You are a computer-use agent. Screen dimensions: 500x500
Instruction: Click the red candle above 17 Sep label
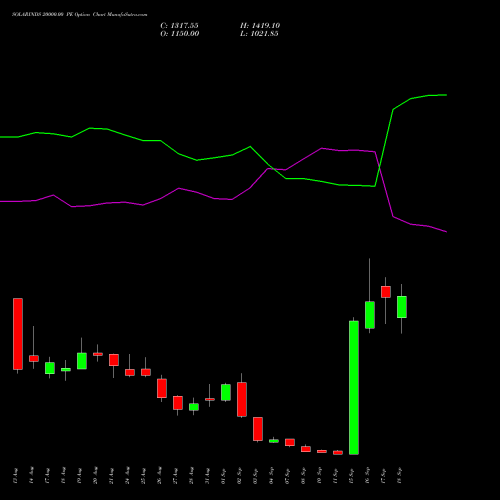(386, 292)
